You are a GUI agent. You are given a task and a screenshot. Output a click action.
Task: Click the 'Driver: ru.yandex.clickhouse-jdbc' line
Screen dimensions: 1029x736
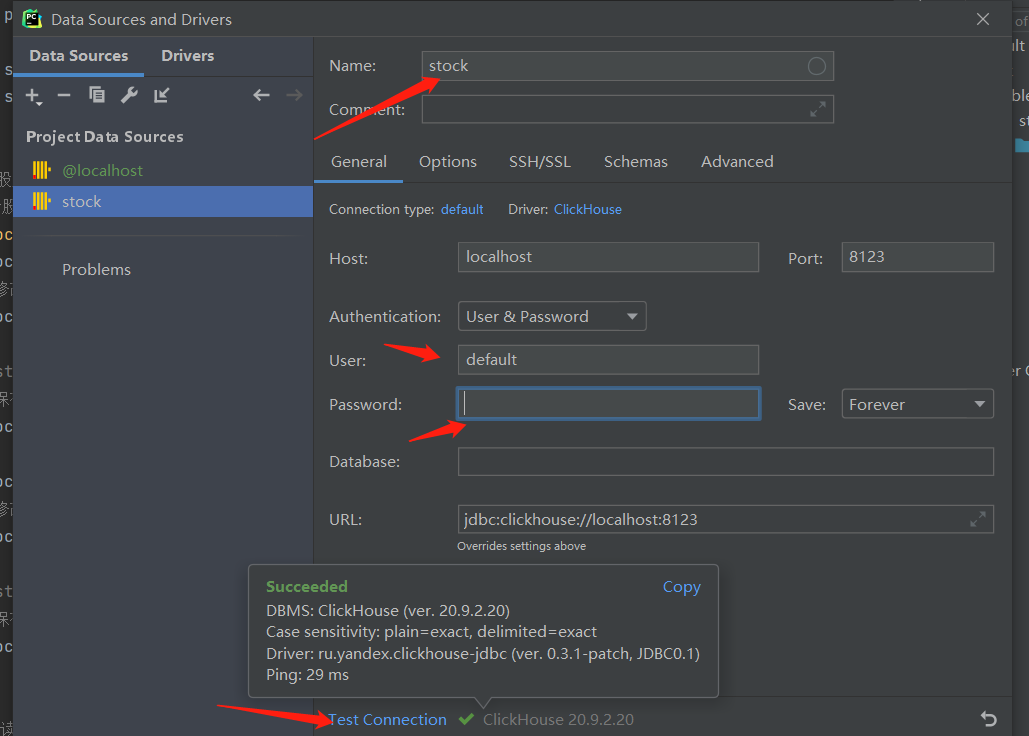point(483,654)
